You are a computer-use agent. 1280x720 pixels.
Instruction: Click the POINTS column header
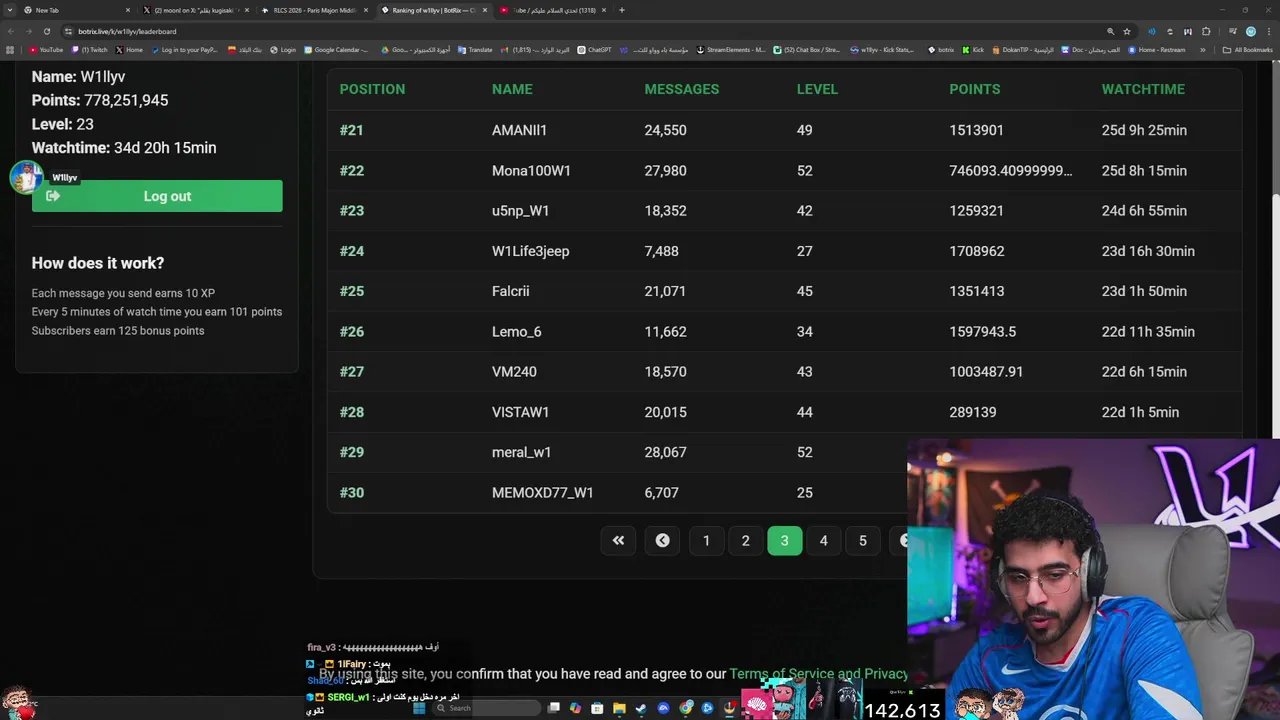click(x=974, y=89)
